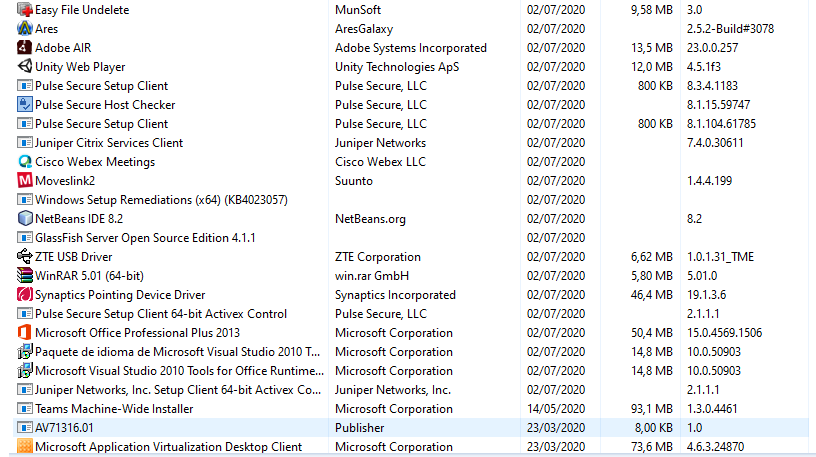
Task: Click the 4.6.3.24870 version value
Action: click(x=716, y=447)
